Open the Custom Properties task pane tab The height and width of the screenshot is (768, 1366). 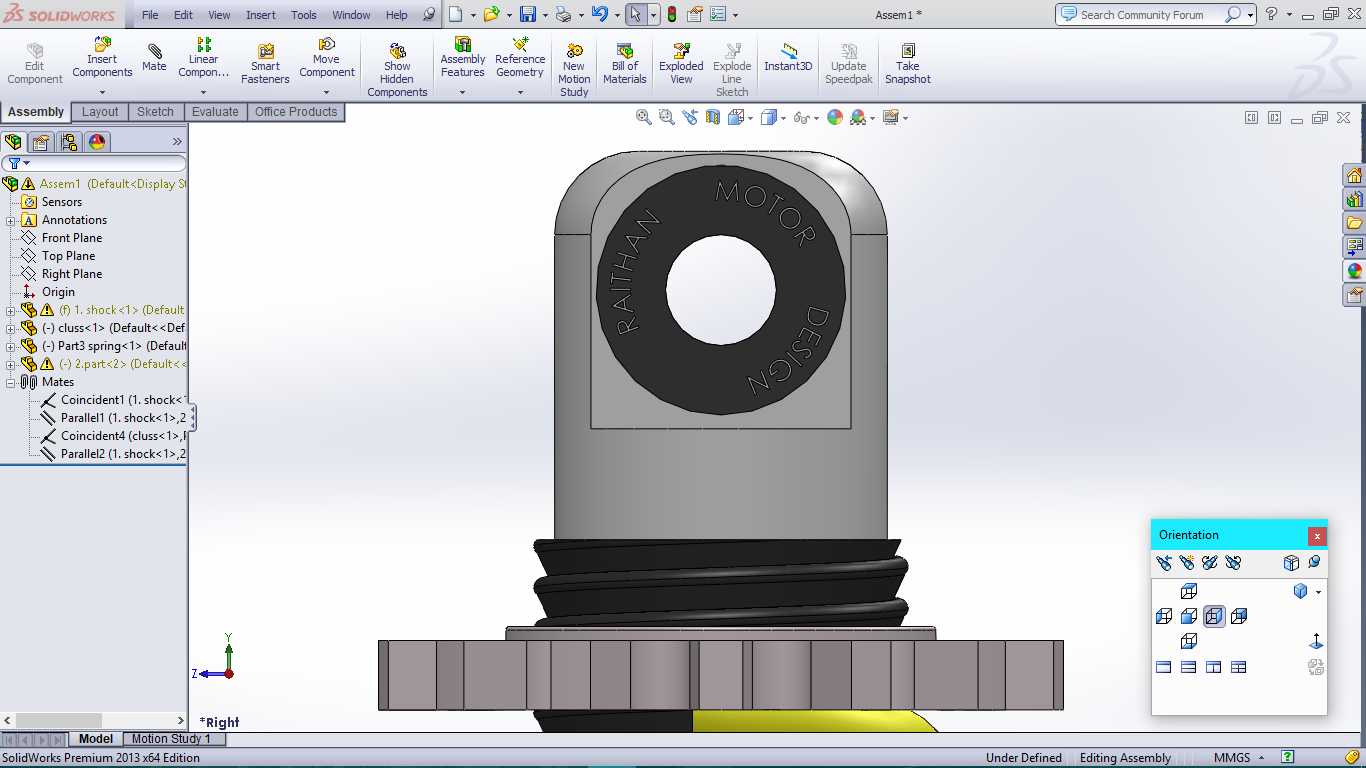[1355, 295]
